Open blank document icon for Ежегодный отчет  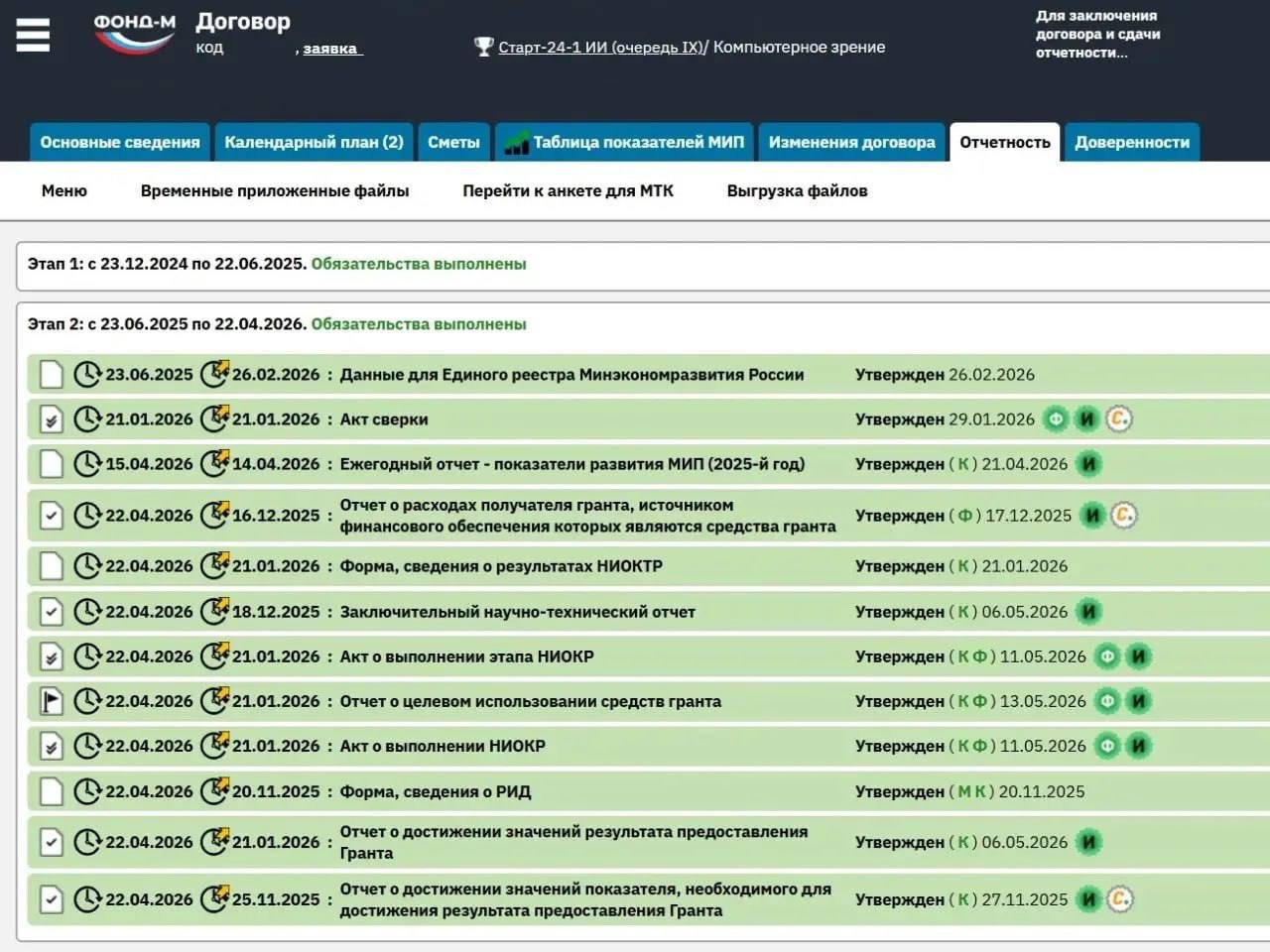coord(52,464)
